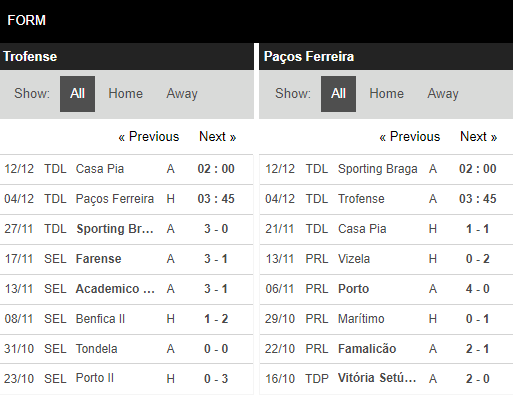
Task: Open the Farense 3 - 1 result row
Action: [127, 259]
